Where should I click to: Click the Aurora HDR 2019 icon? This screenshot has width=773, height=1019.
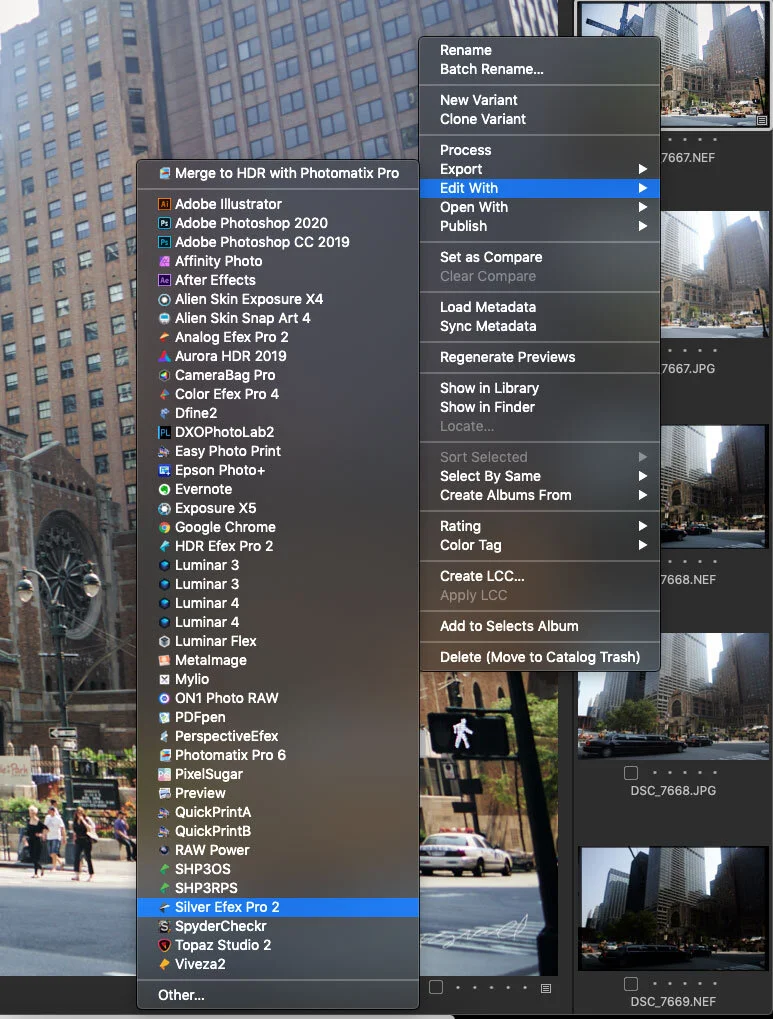click(x=164, y=356)
